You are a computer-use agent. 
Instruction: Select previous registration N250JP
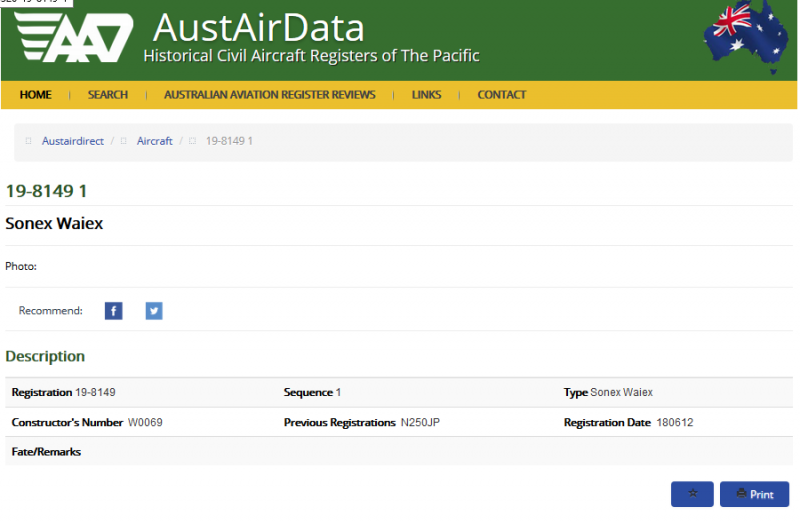pyautogui.click(x=420, y=422)
